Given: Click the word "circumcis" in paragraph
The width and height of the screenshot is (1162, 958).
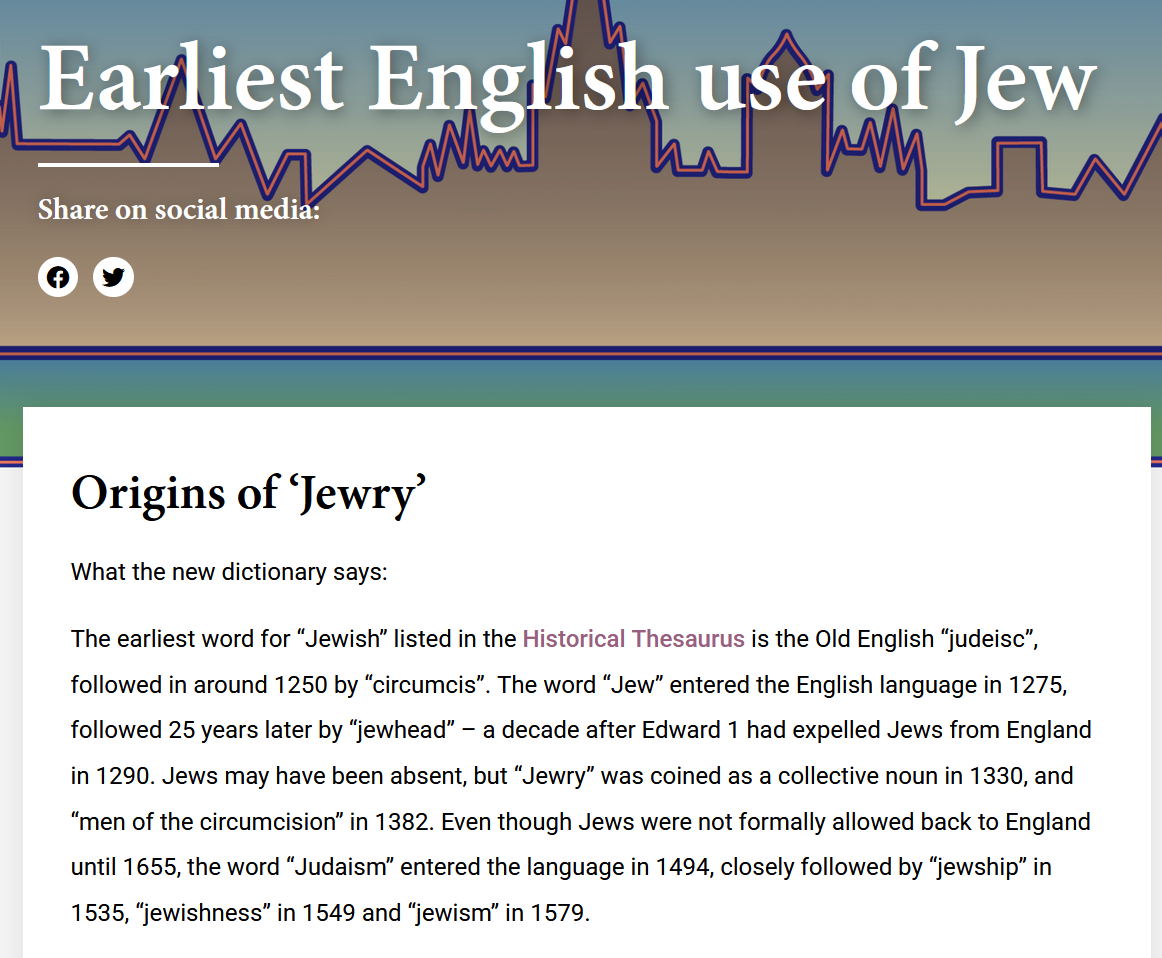Looking at the screenshot, I should (x=427, y=685).
